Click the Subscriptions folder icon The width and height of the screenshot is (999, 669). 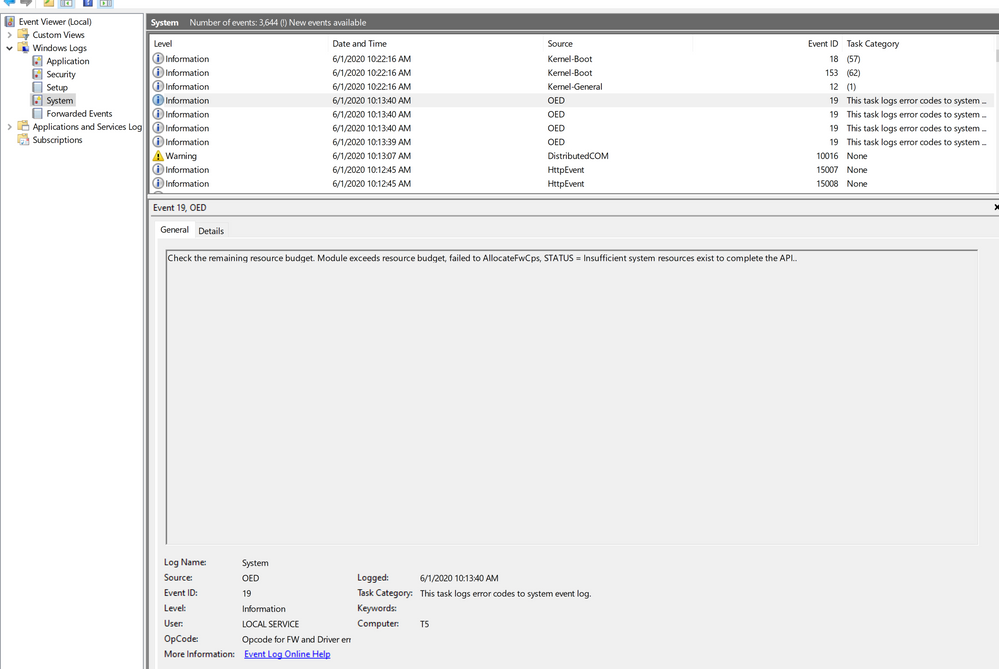click(x=24, y=140)
